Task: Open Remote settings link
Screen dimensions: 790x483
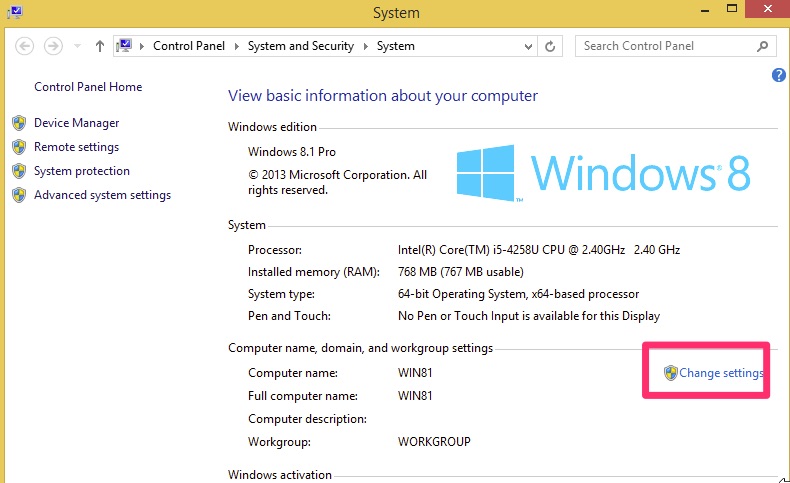Action: click(x=77, y=147)
